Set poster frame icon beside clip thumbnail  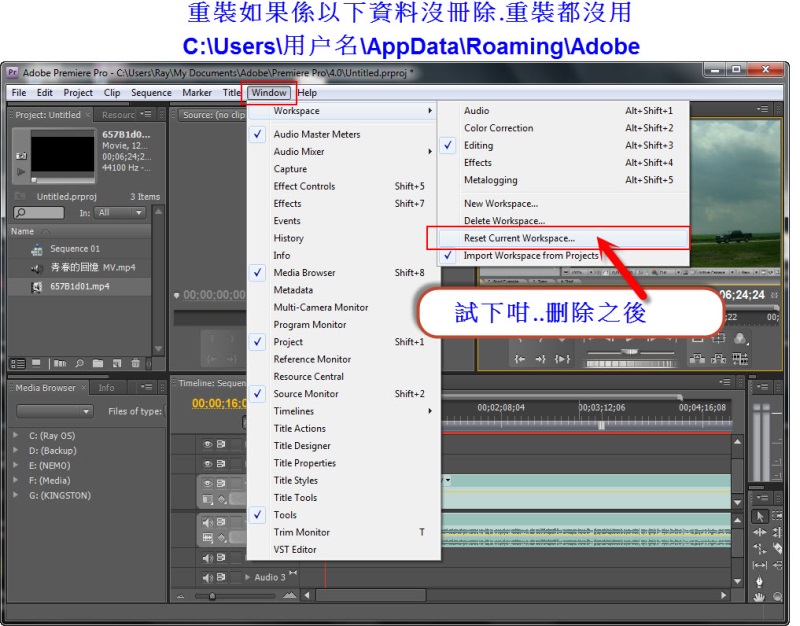click(21, 156)
